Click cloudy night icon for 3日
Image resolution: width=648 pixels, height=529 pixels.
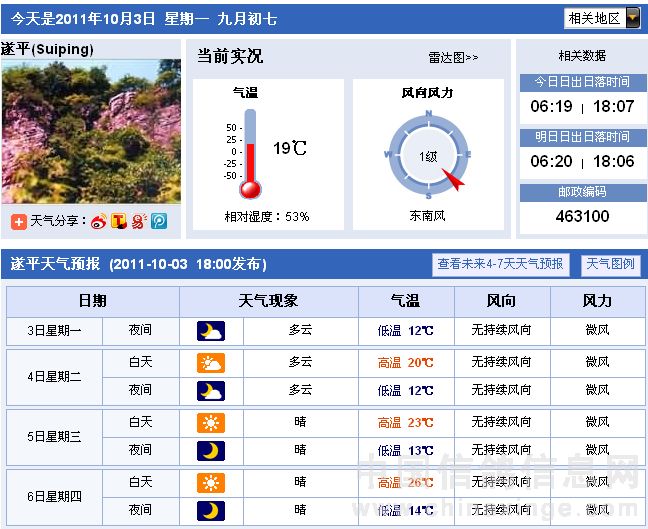(x=211, y=331)
